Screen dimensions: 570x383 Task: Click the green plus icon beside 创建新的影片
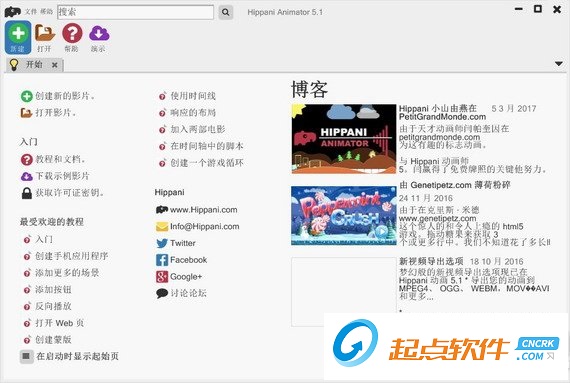[x=27, y=96]
